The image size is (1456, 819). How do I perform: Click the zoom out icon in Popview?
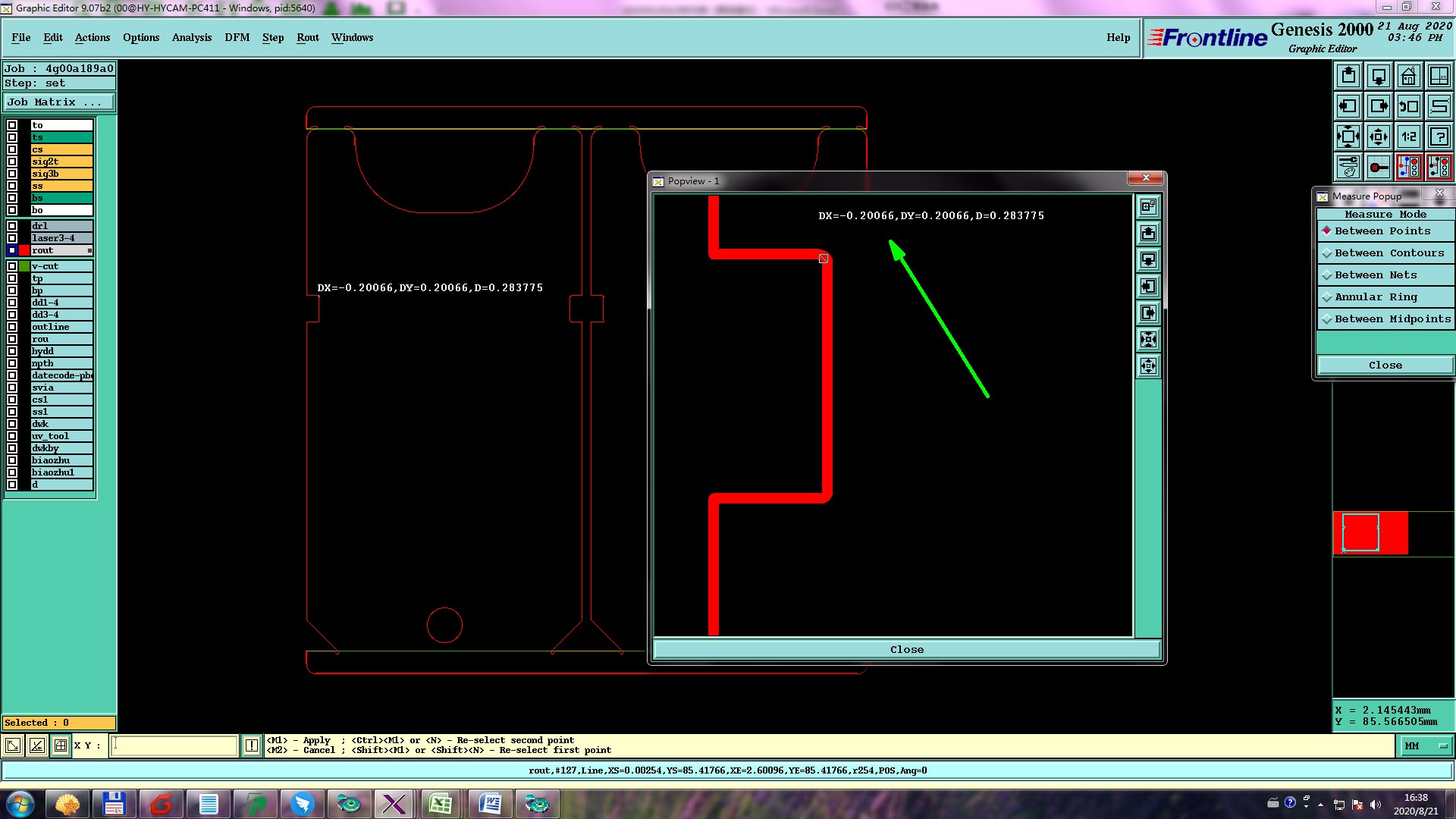[1148, 366]
